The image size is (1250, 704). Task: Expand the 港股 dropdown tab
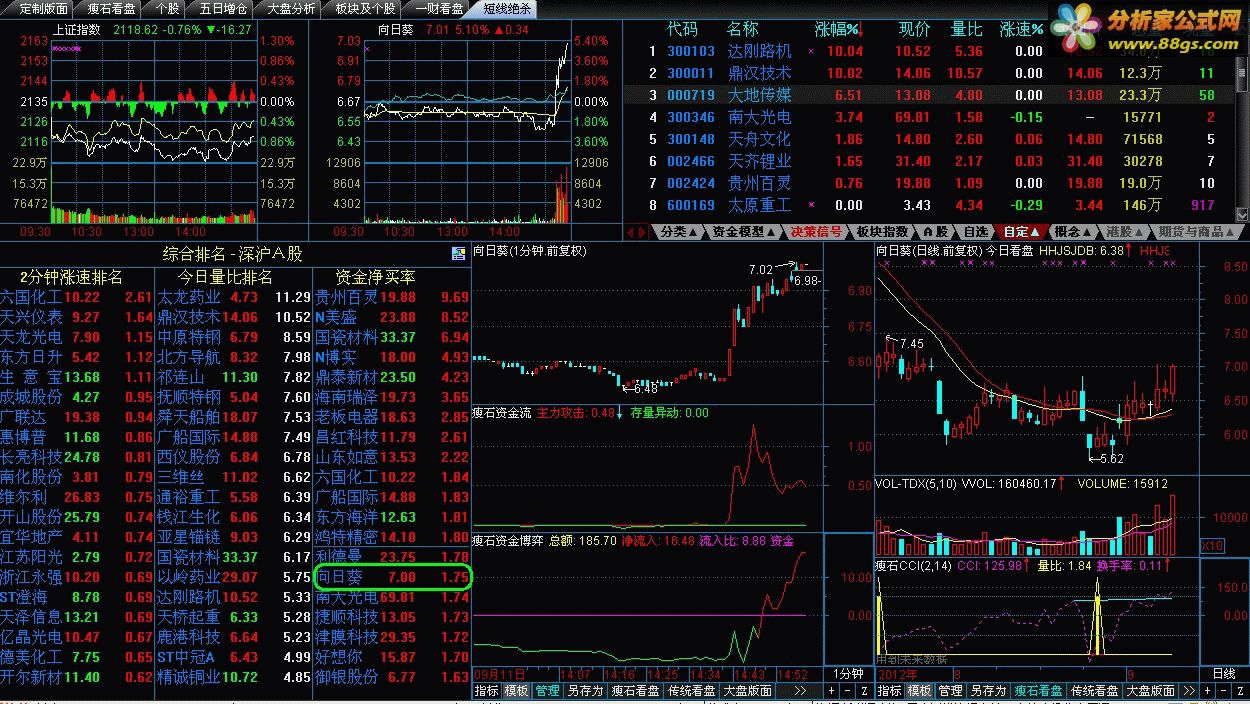(1123, 231)
